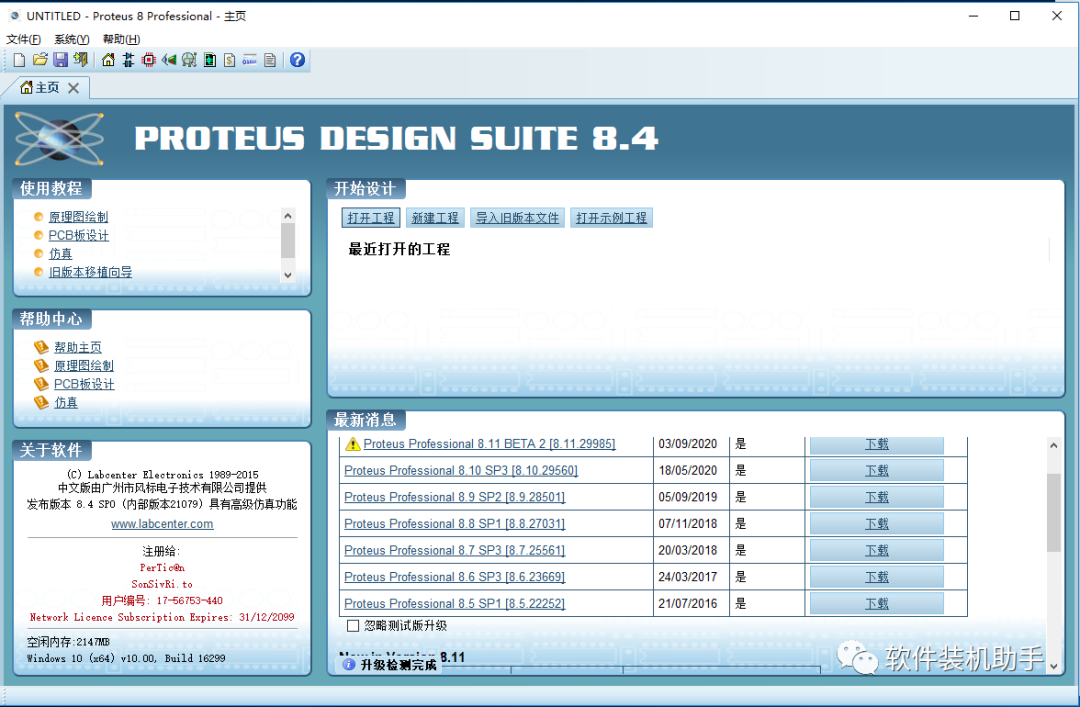Open the 原理图绘制 tutorial link
Screen dimensions: 1080x707
pyautogui.click(x=79, y=217)
